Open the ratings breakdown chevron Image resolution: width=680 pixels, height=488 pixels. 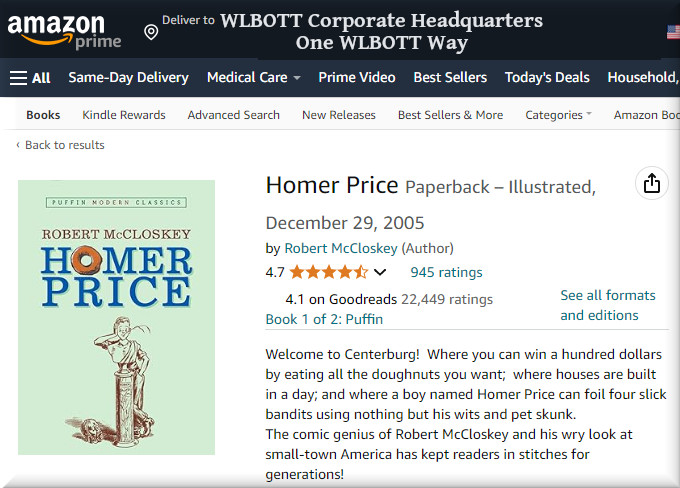379,272
